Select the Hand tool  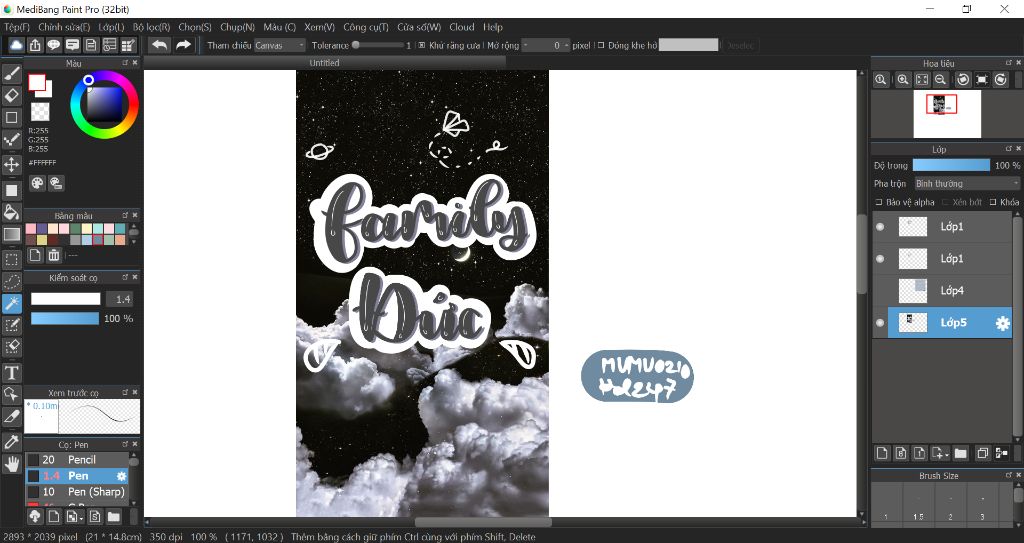click(12, 464)
